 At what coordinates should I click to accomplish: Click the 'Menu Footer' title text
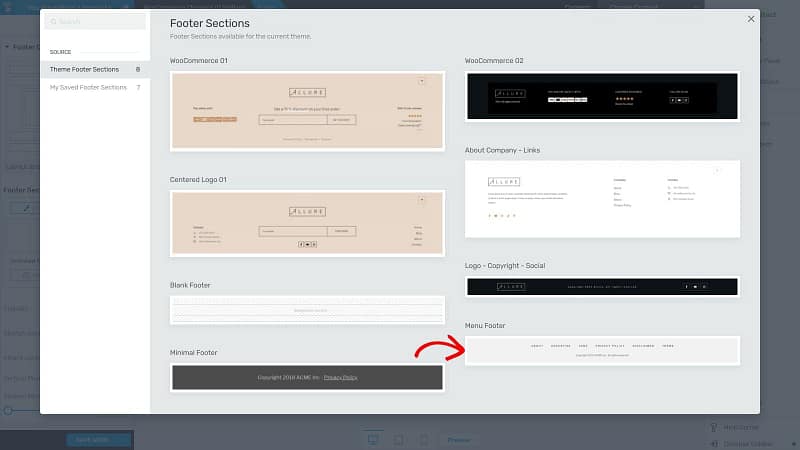point(485,326)
